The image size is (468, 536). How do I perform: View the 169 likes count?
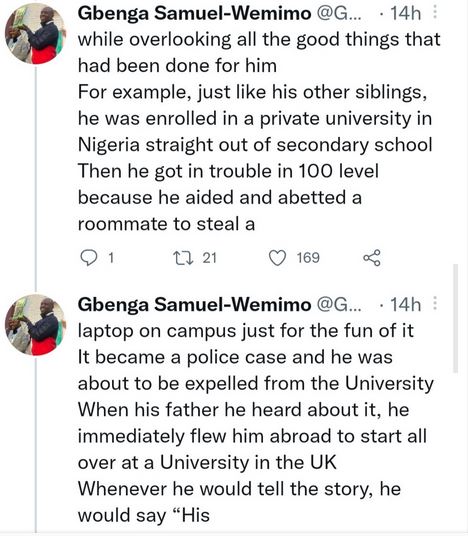click(308, 258)
